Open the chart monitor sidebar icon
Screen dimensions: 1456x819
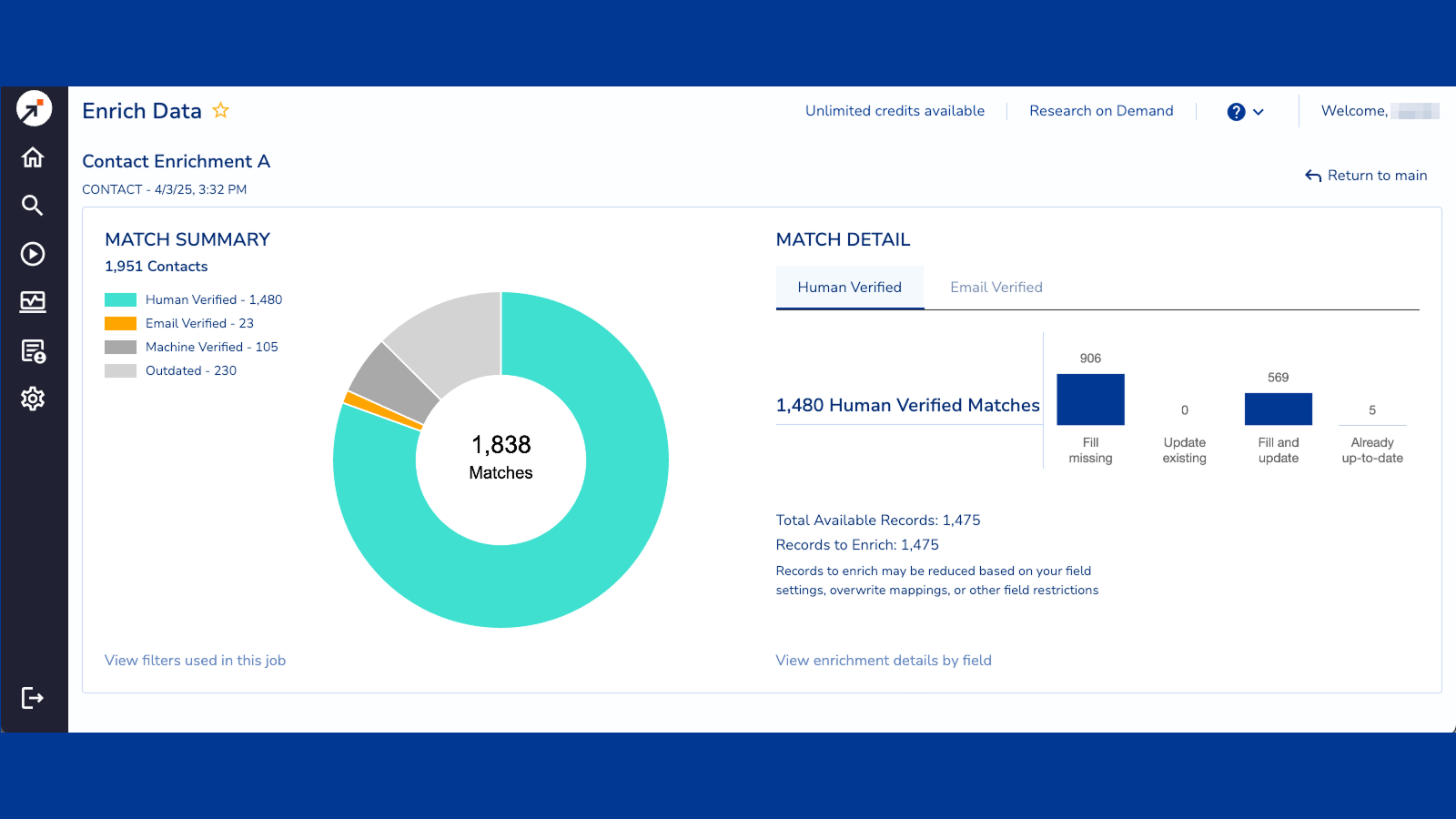[x=33, y=302]
